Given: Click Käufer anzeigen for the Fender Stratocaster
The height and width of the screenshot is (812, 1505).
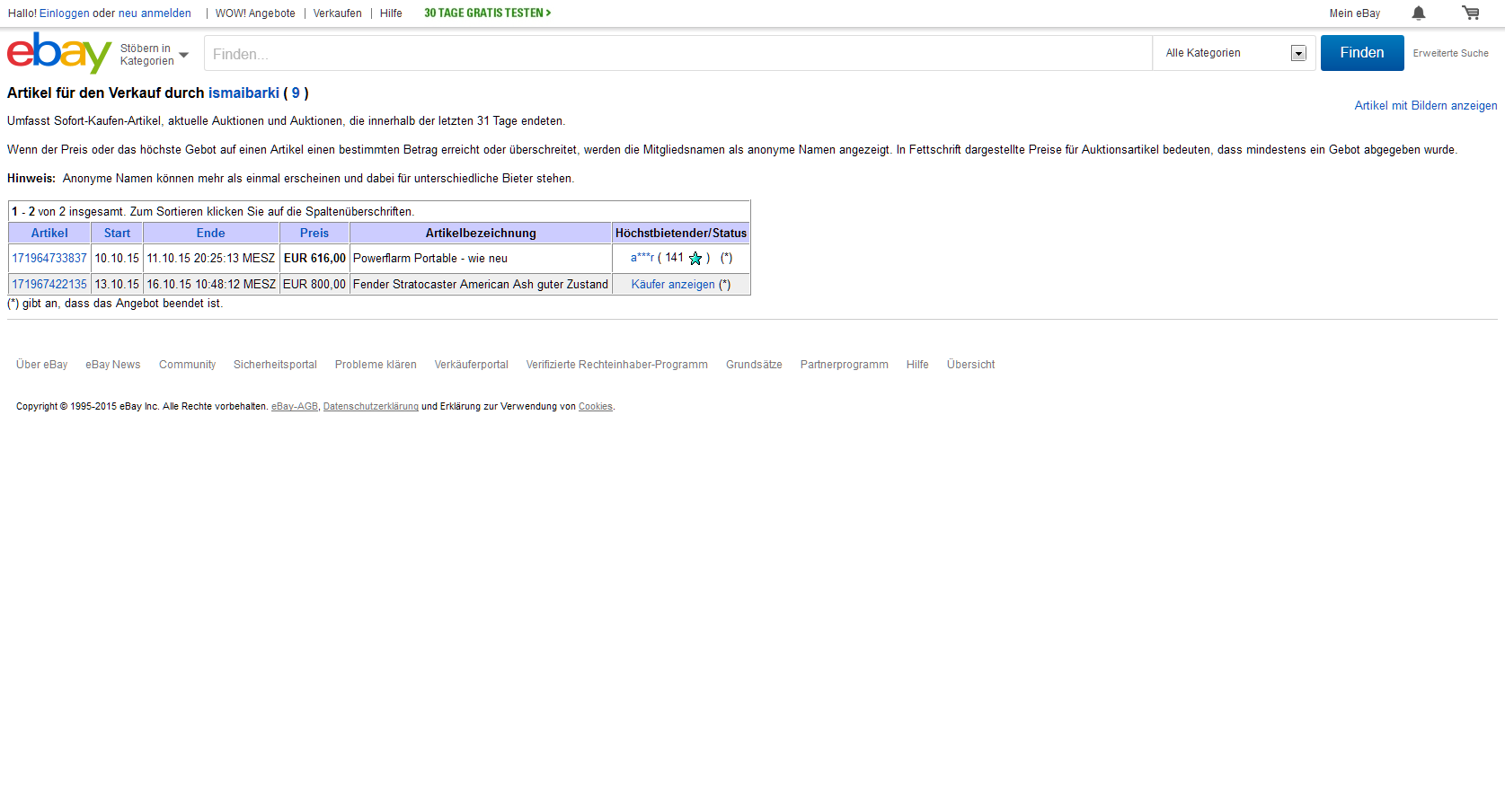Looking at the screenshot, I should coord(673,285).
